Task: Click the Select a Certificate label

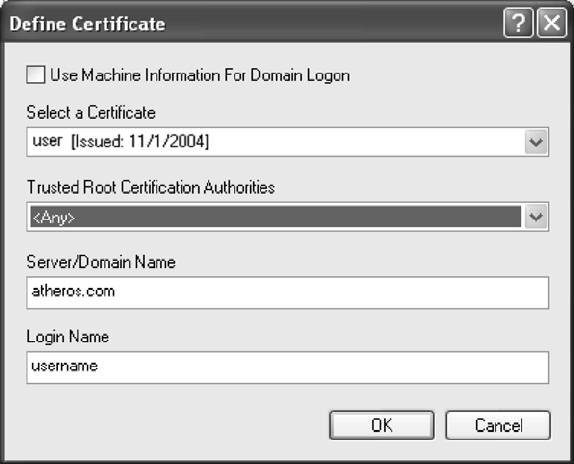Action: tap(91, 112)
